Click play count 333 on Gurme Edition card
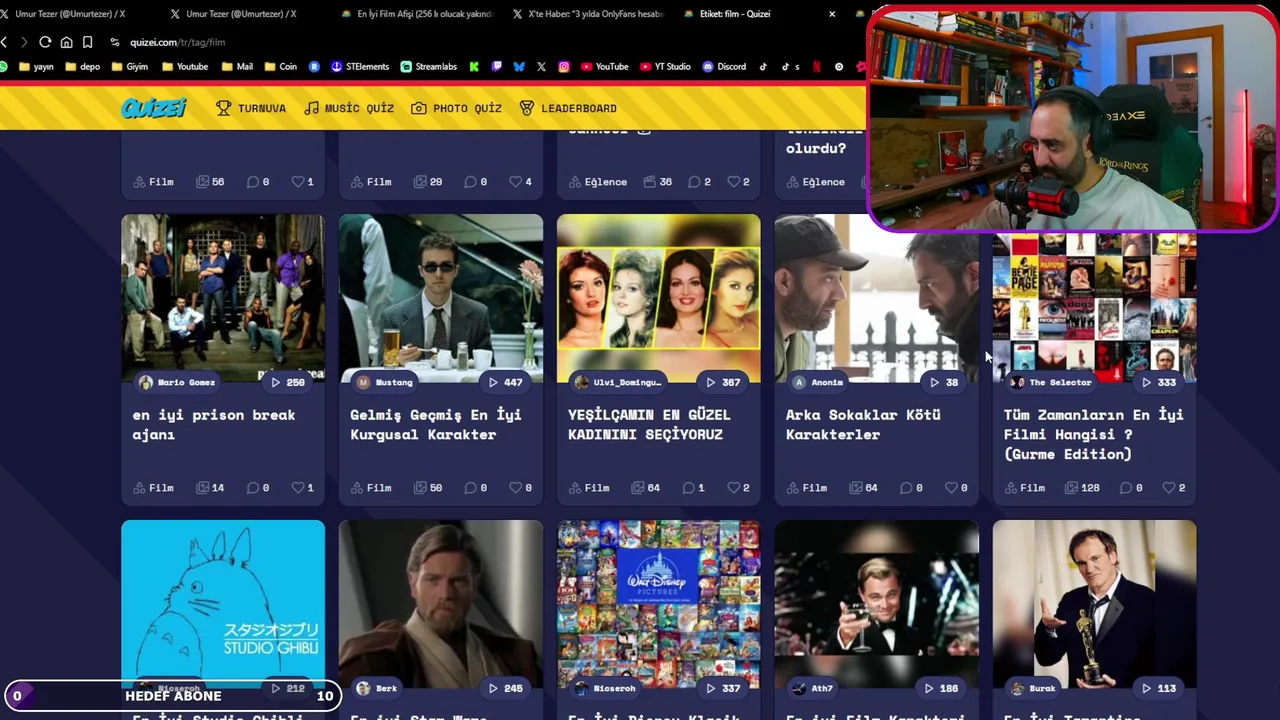The image size is (1280, 720). pos(1158,382)
